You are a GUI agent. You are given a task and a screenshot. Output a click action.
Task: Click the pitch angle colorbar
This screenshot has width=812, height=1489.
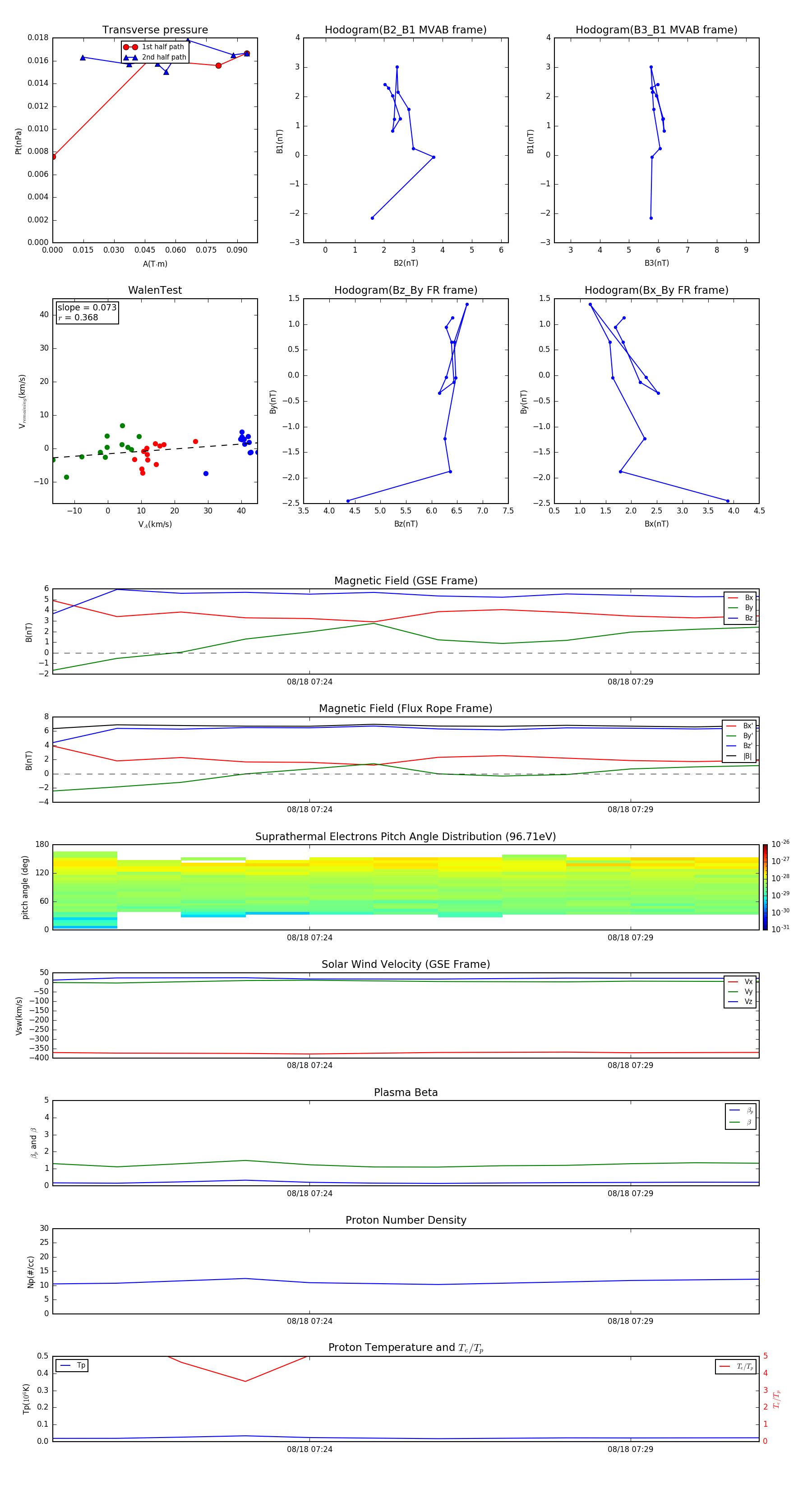(x=765, y=887)
